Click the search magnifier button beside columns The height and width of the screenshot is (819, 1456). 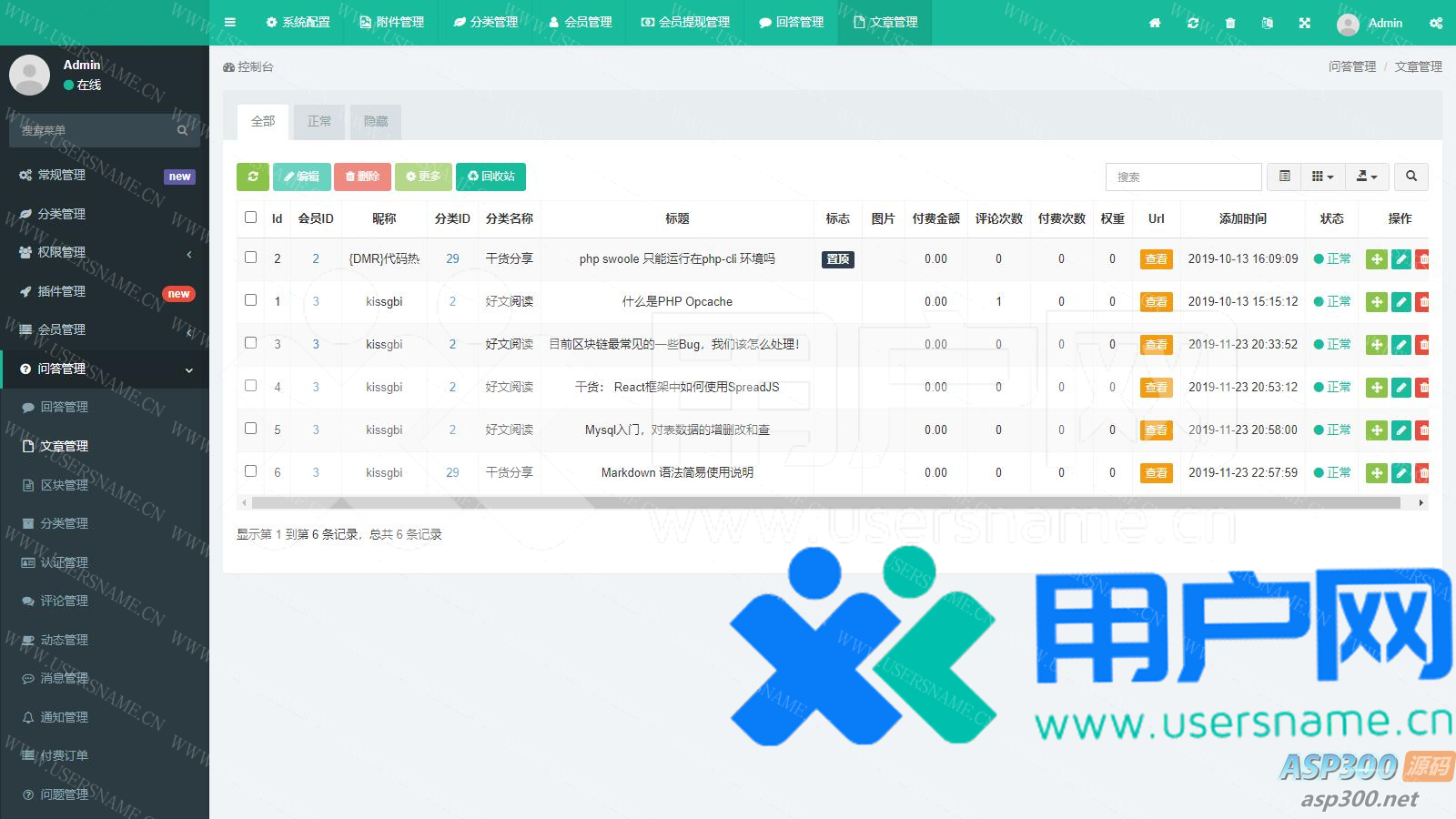point(1411,177)
